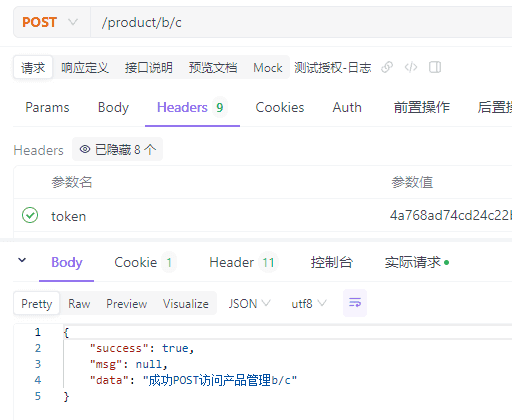This screenshot has height=420, width=512.
Task: Open the utf8 encoding dropdown
Action: [x=309, y=304]
